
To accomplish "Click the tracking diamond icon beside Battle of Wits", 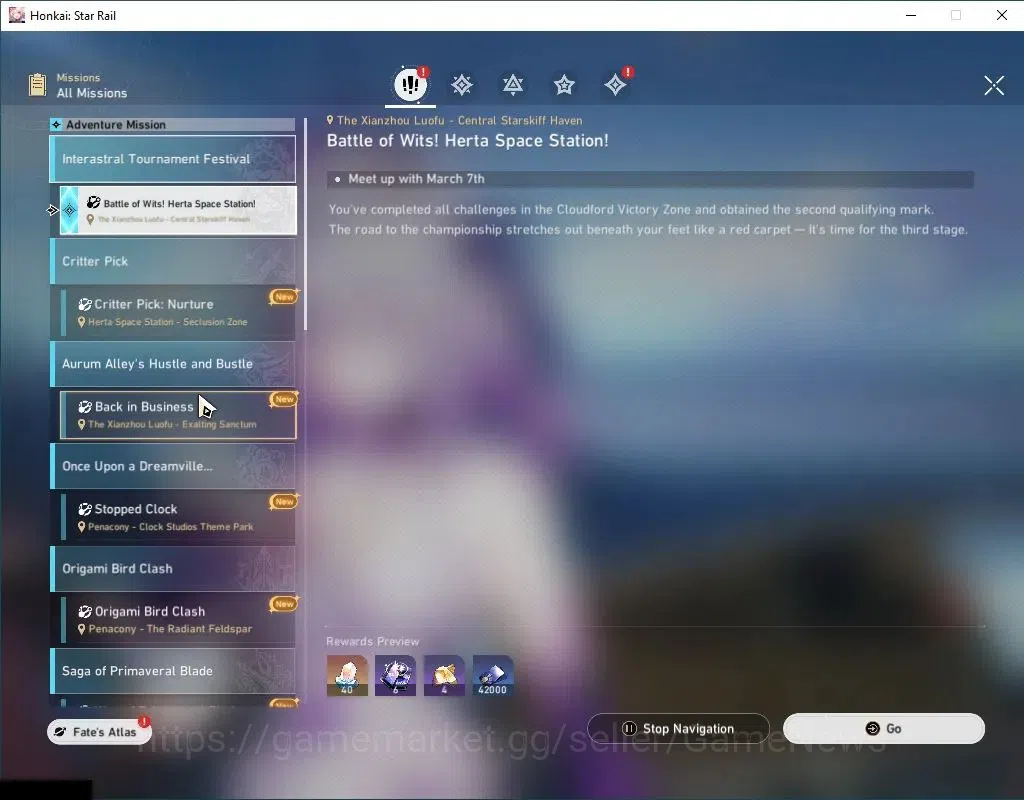I will click(x=69, y=210).
